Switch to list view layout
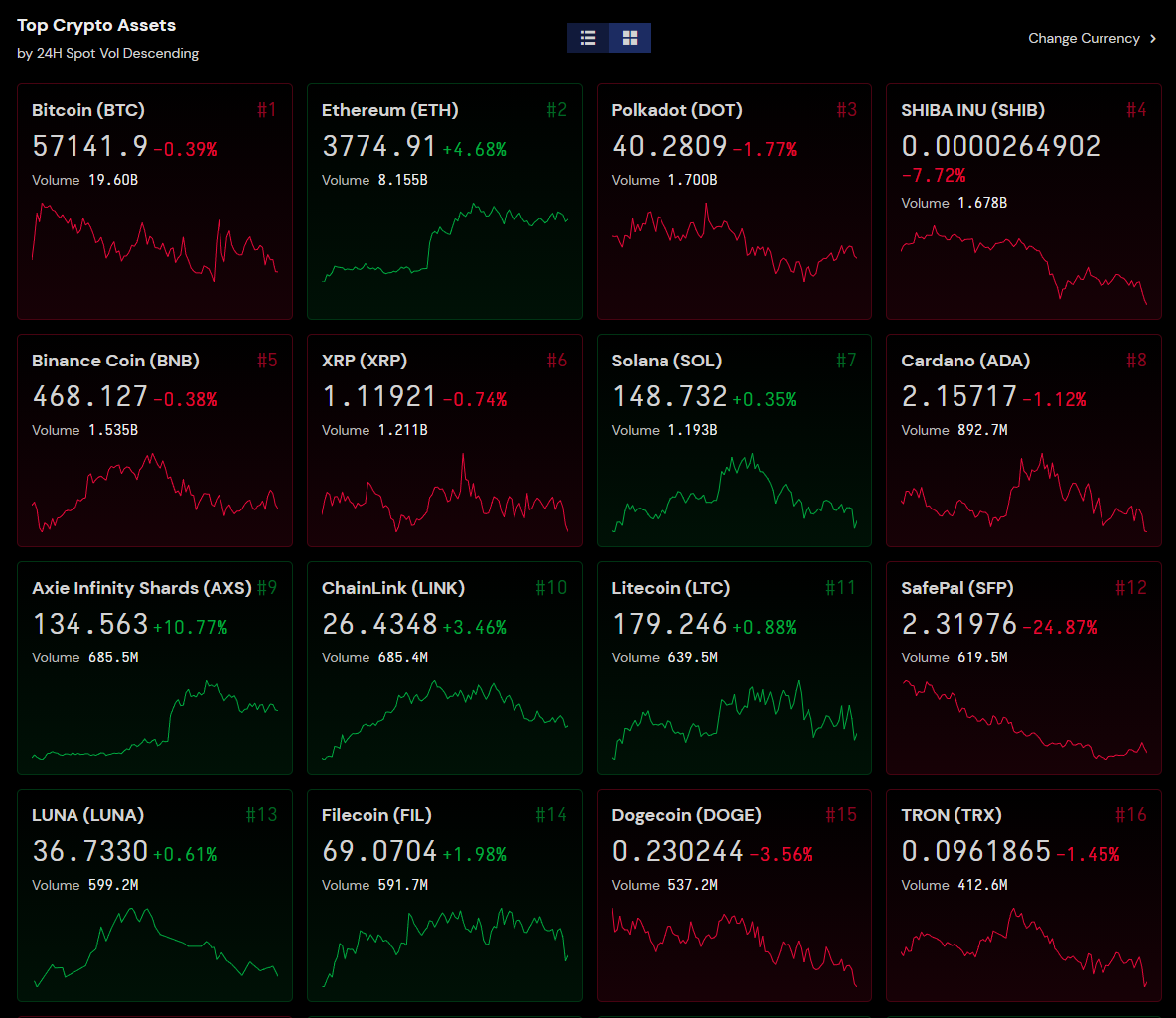The height and width of the screenshot is (1018, 1176). point(588,38)
